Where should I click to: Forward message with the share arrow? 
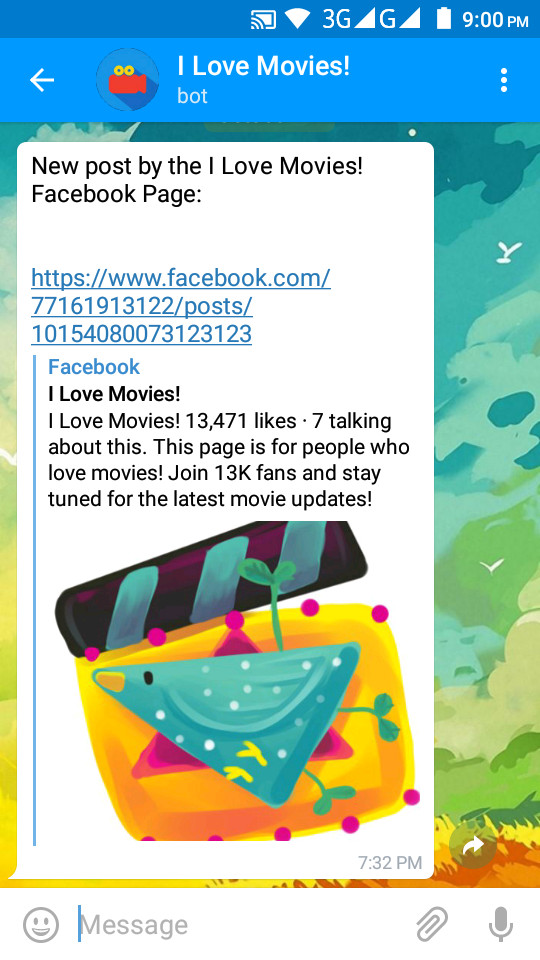[x=473, y=846]
